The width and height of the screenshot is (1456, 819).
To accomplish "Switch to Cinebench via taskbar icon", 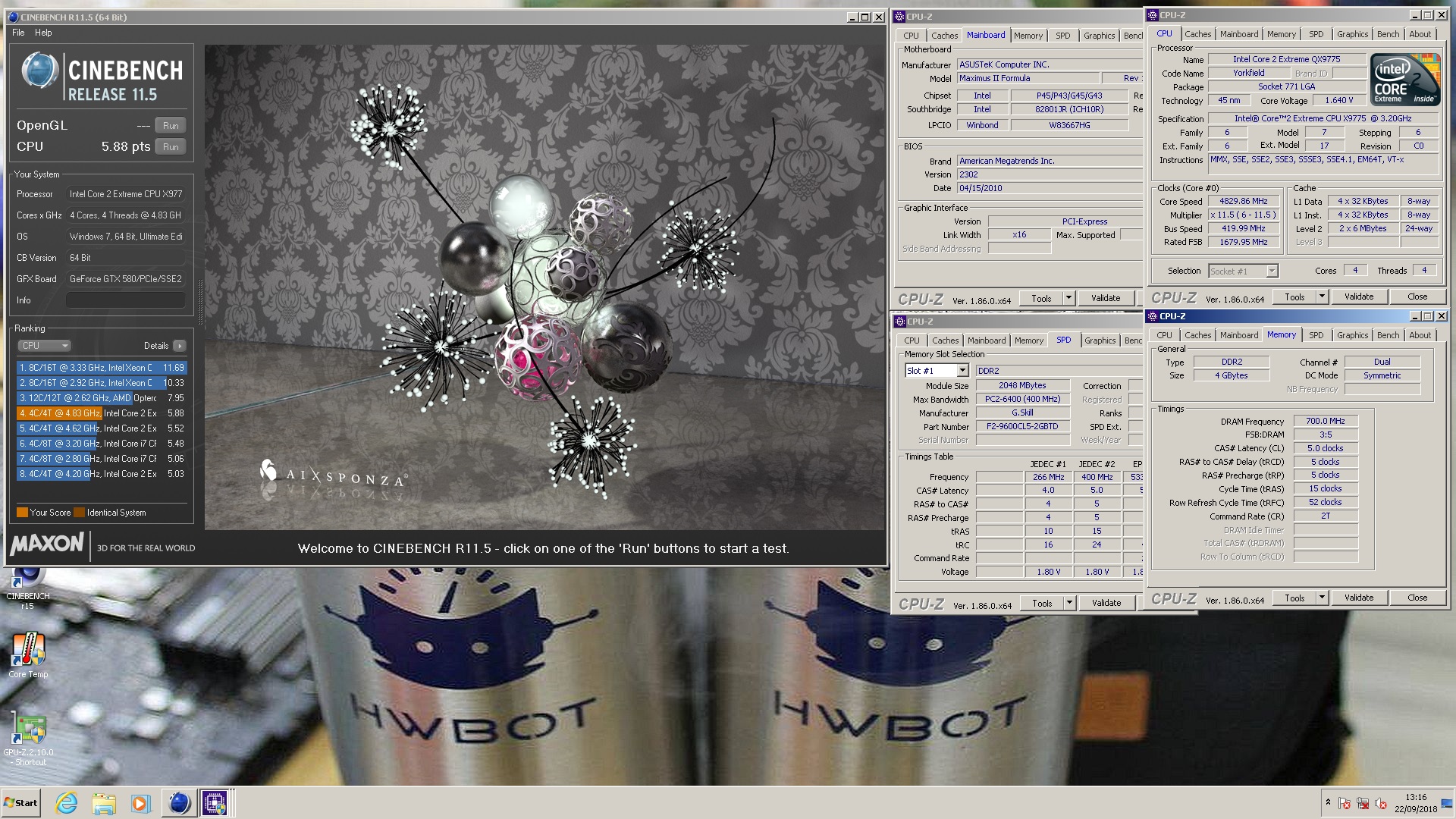I will [x=180, y=802].
